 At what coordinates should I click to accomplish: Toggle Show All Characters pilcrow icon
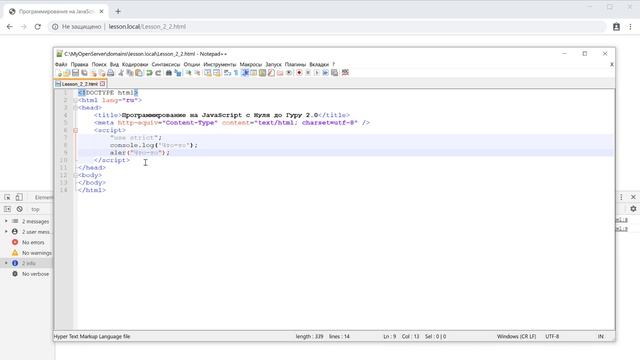[236, 73]
